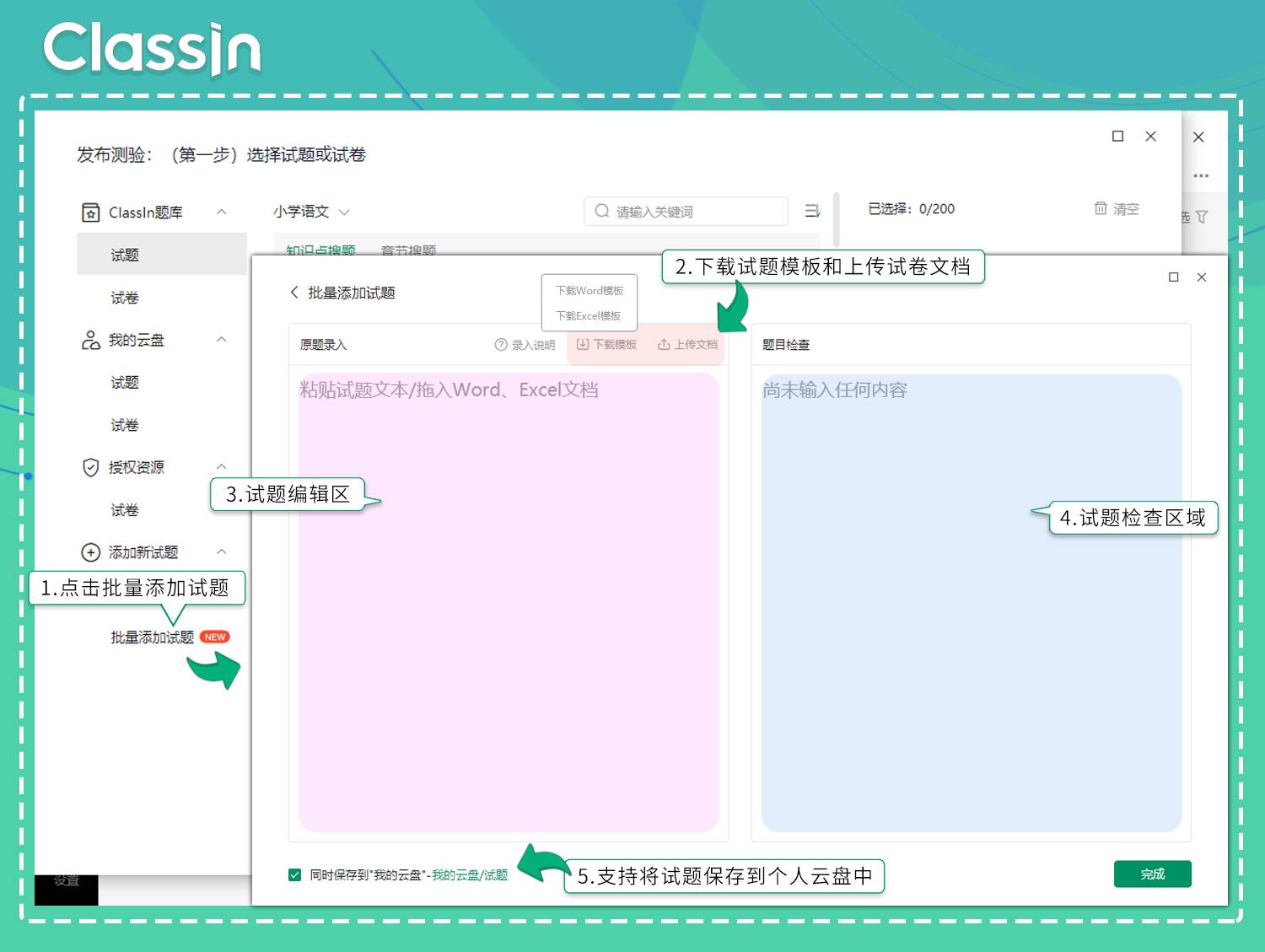Viewport: 1265px width, 952px height.
Task: Close the 发布测验 window
Action: click(x=1150, y=136)
